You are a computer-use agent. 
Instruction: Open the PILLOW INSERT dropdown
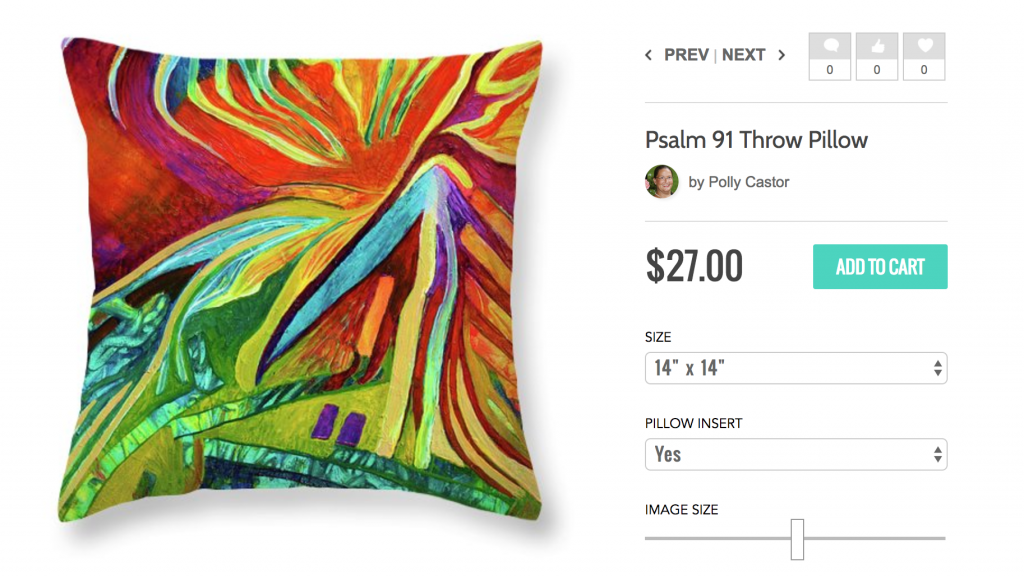coord(795,454)
